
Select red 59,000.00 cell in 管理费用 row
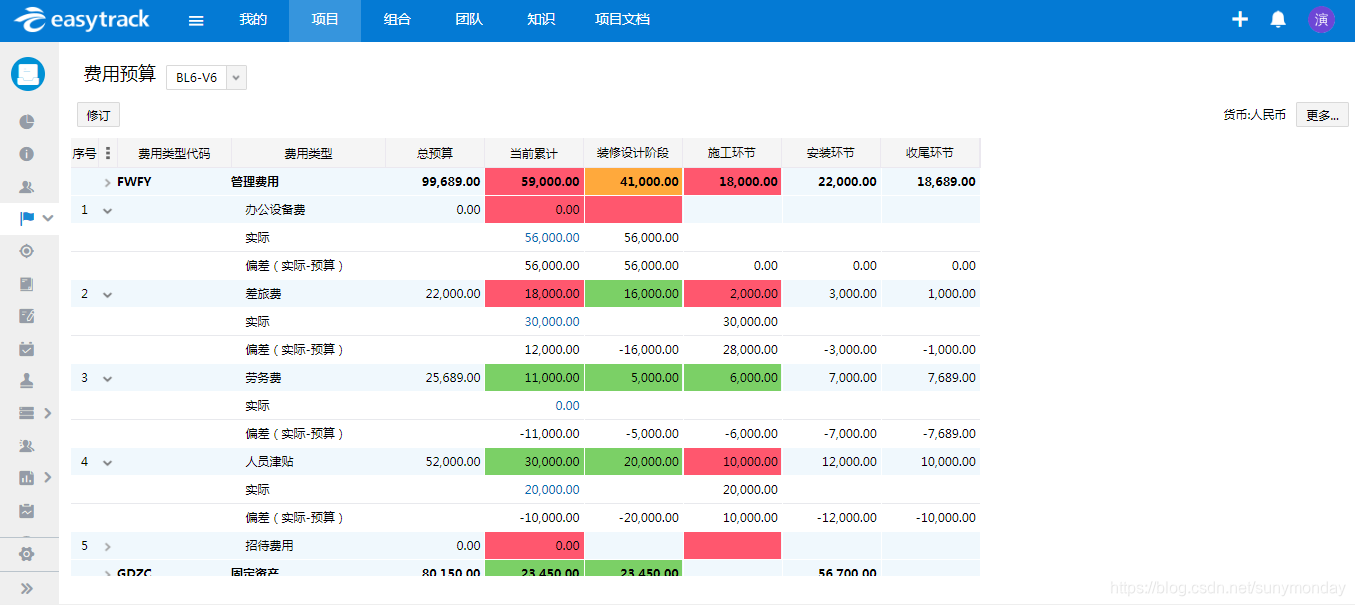pos(534,182)
